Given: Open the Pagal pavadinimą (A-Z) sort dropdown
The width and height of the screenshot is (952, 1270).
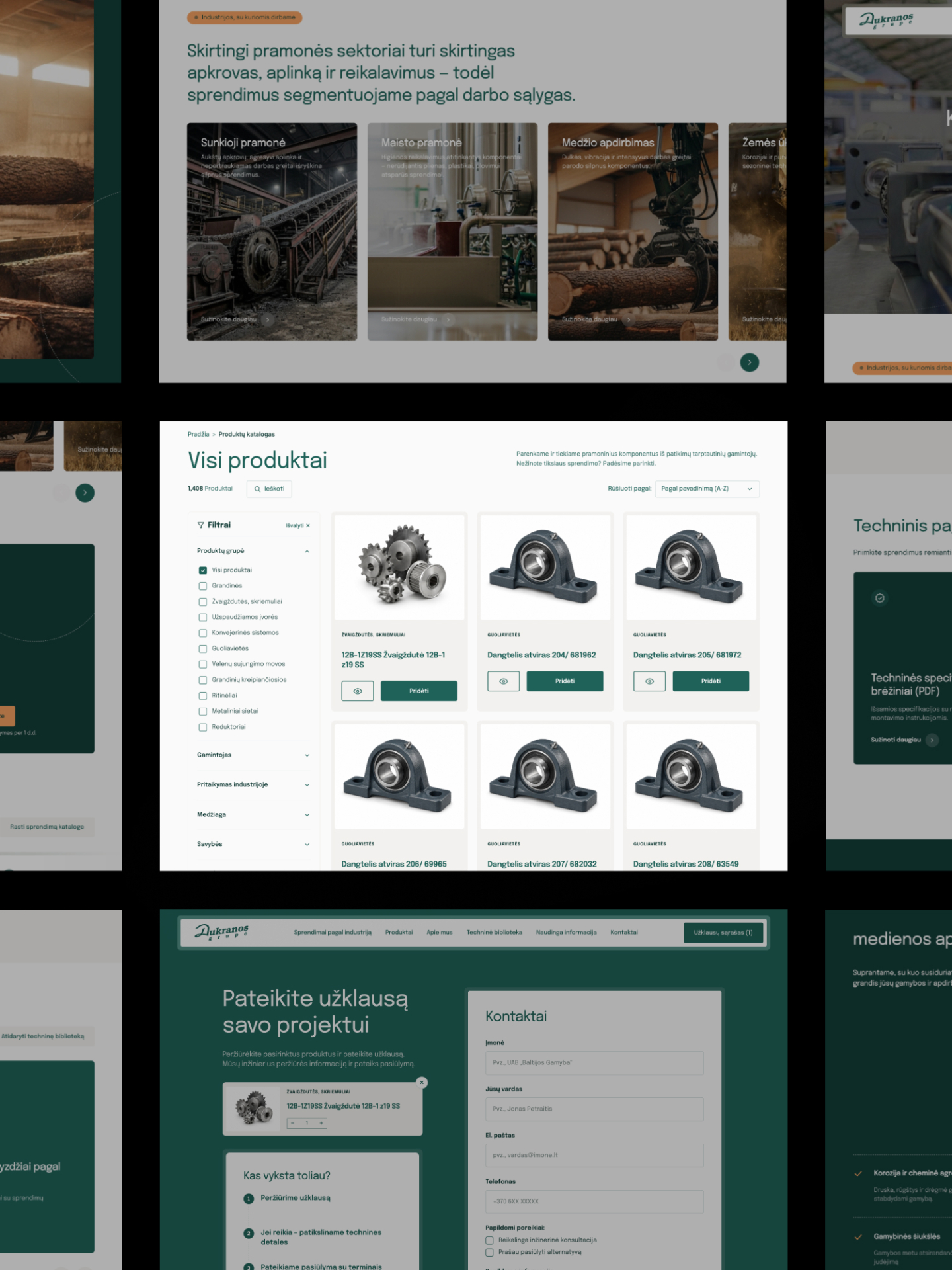Looking at the screenshot, I should click(x=707, y=489).
